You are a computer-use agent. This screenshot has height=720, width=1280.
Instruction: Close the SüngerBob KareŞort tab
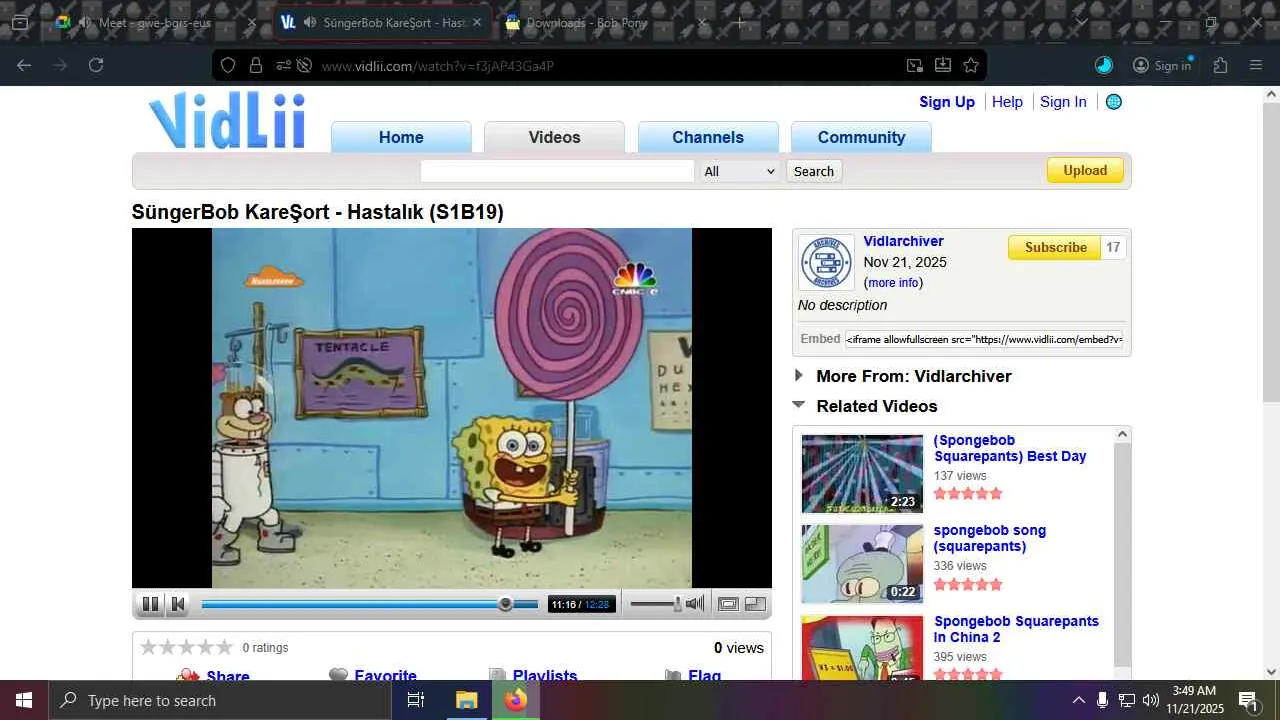coord(477,22)
